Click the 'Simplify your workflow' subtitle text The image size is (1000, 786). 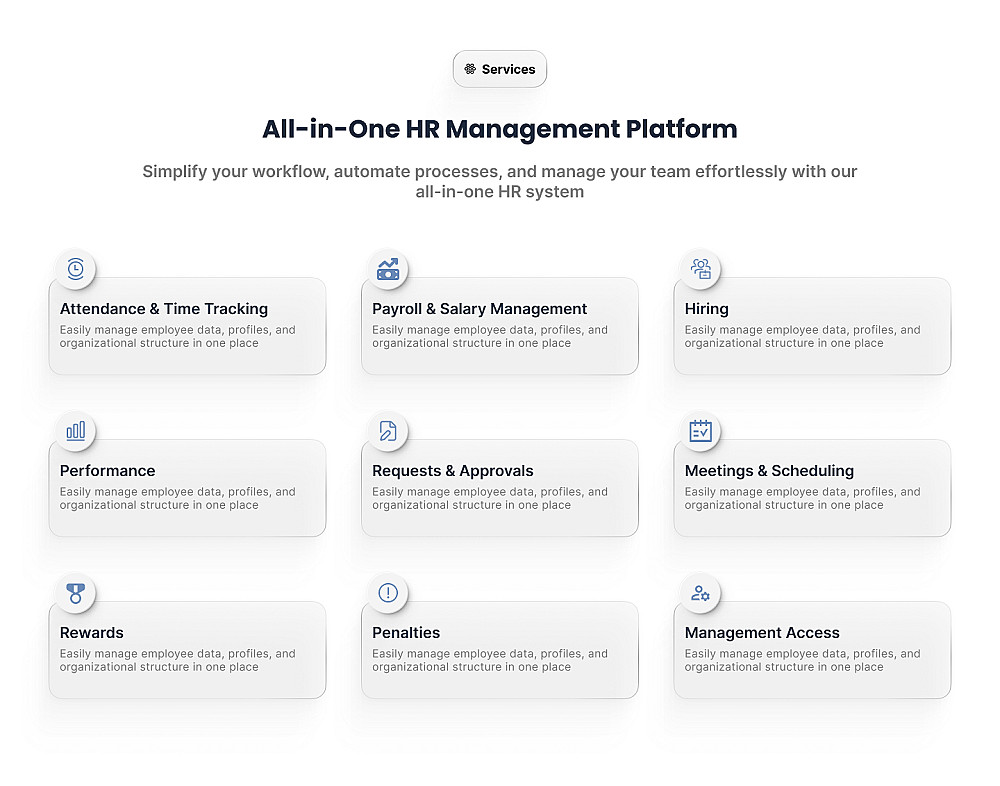pos(500,181)
